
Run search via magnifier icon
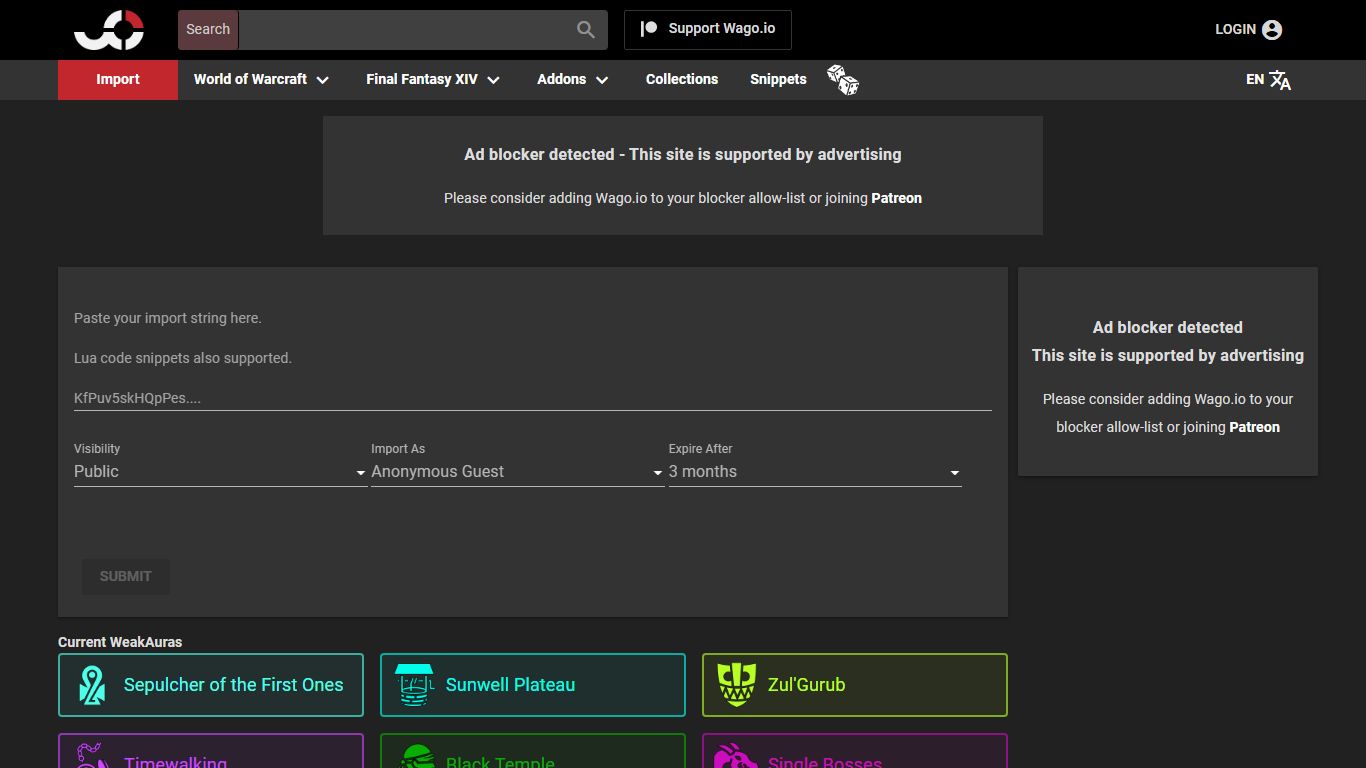pyautogui.click(x=586, y=30)
